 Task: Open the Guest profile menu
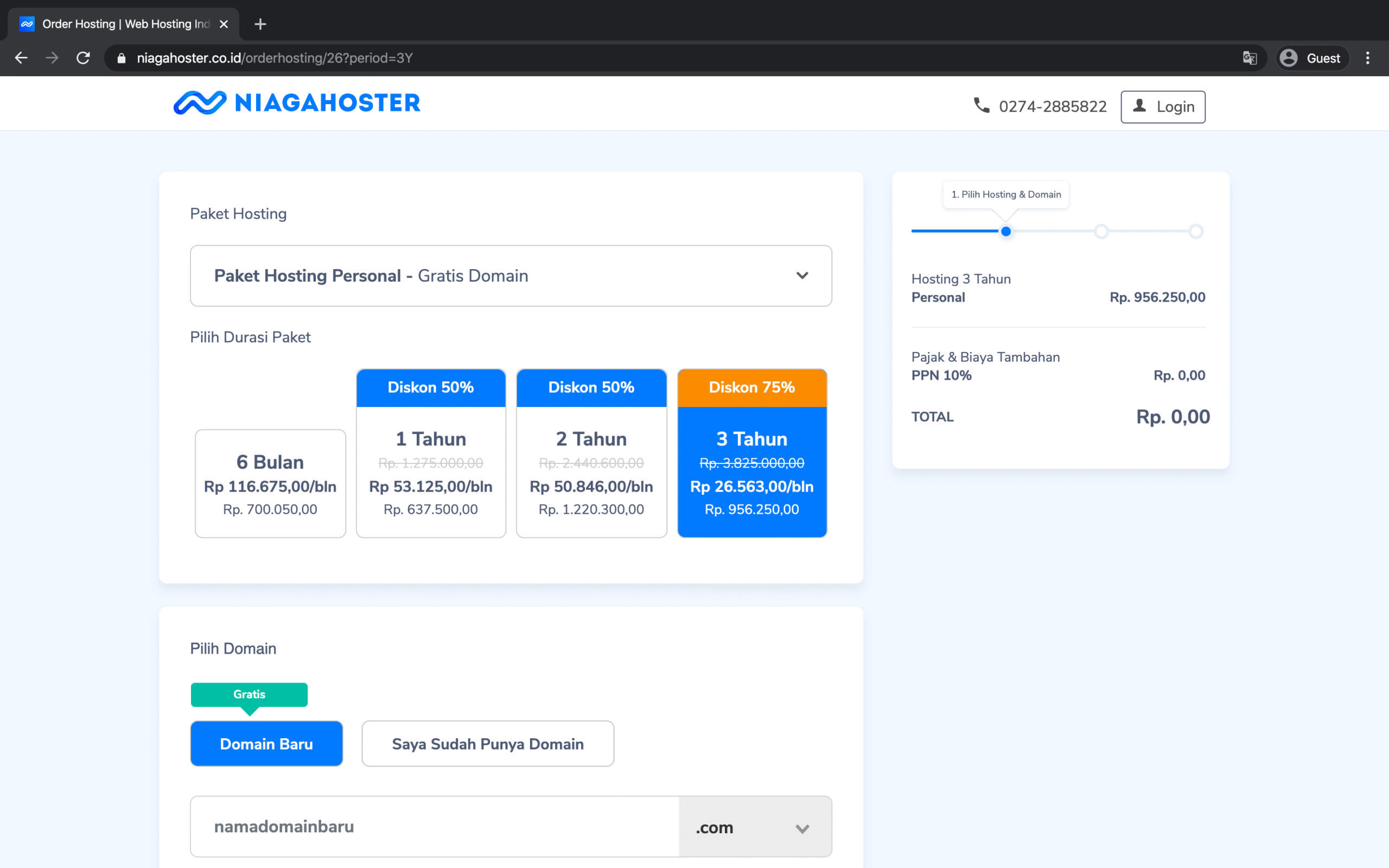coord(1312,58)
